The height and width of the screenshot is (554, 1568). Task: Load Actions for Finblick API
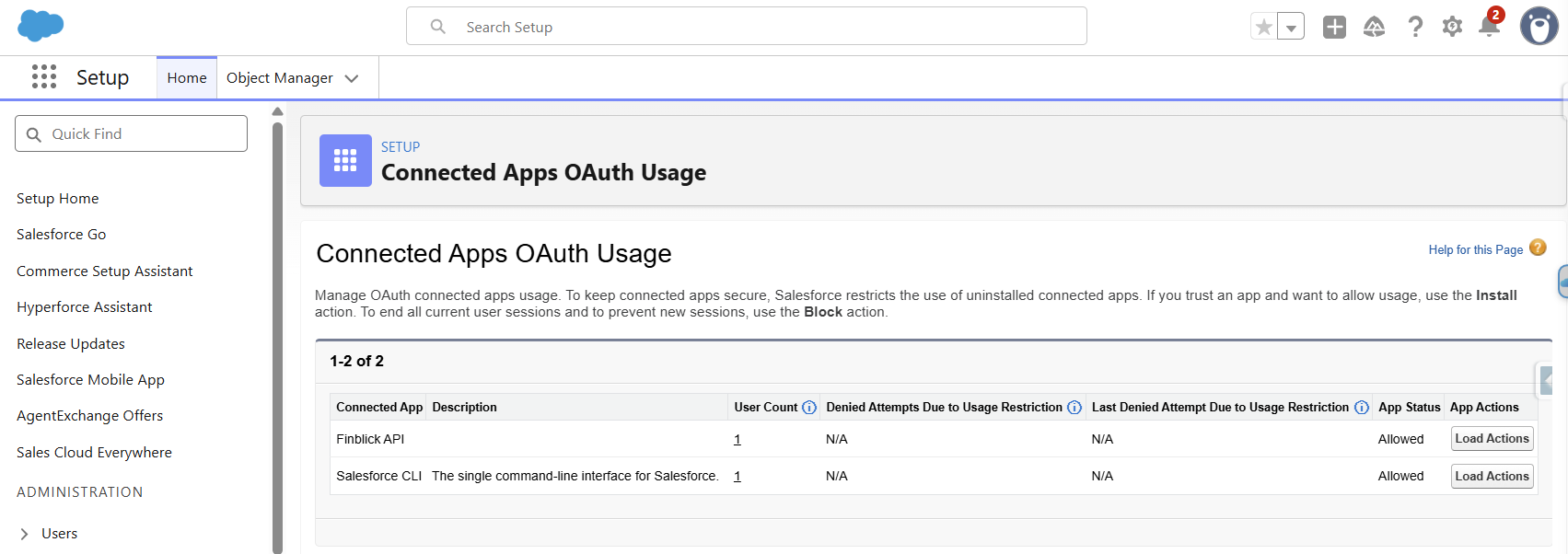[1493, 438]
